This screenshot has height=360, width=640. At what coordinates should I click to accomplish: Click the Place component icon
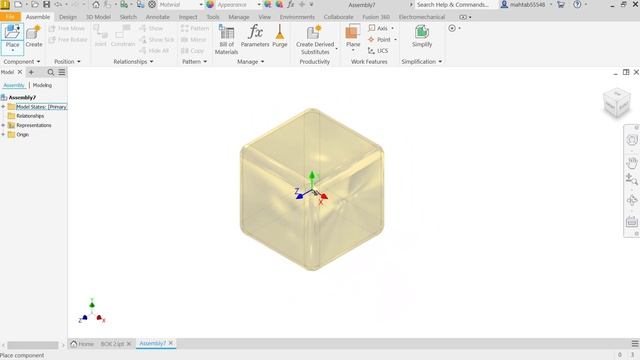tap(12, 32)
